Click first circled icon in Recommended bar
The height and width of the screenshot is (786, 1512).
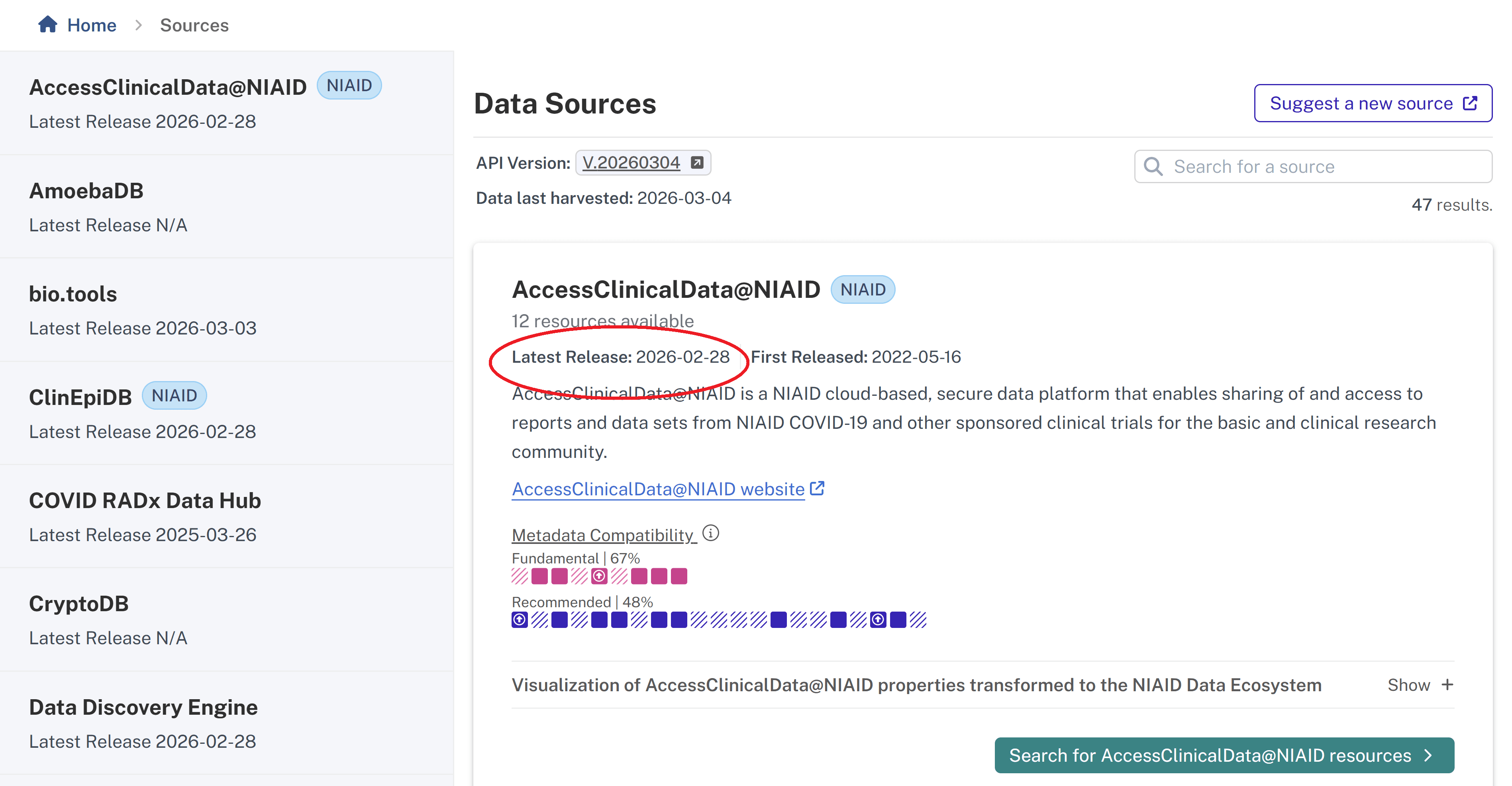point(520,620)
